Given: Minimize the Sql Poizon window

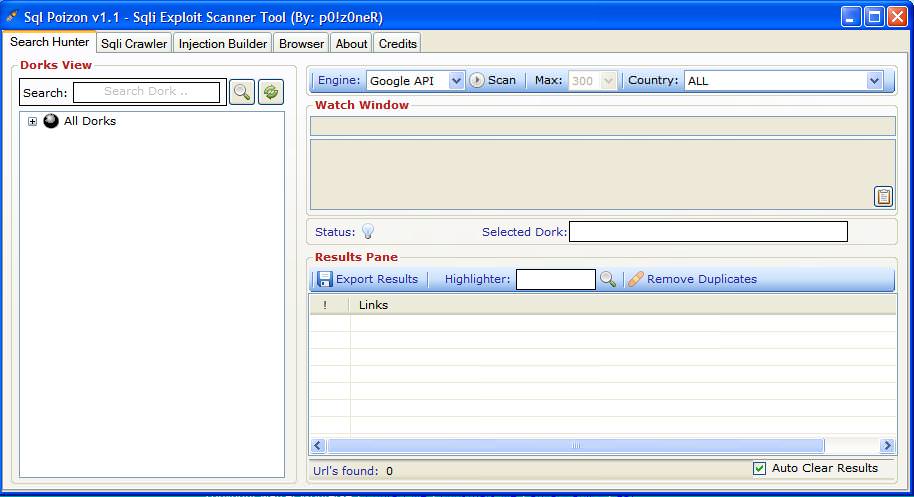Looking at the screenshot, I should click(851, 16).
